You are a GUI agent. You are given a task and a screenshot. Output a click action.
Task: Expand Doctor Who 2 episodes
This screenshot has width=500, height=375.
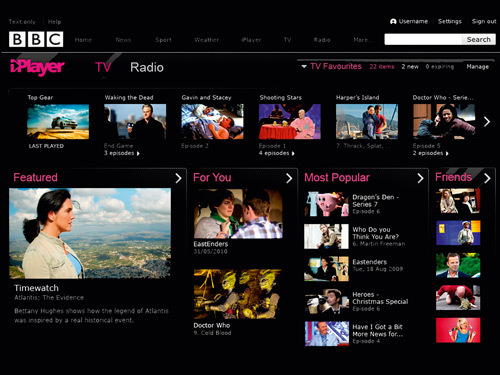click(x=431, y=153)
